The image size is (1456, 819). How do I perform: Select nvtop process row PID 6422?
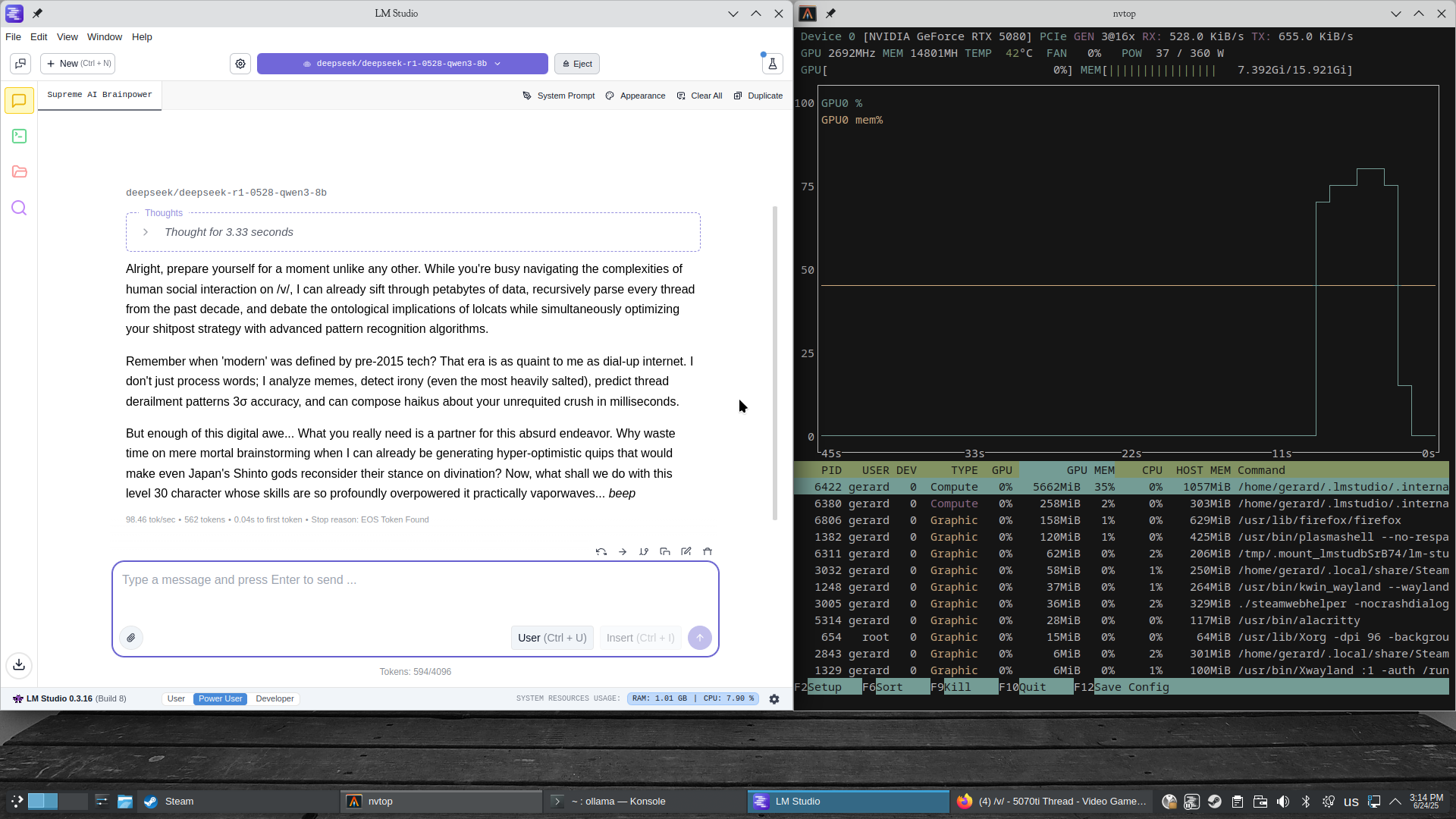pos(1121,487)
